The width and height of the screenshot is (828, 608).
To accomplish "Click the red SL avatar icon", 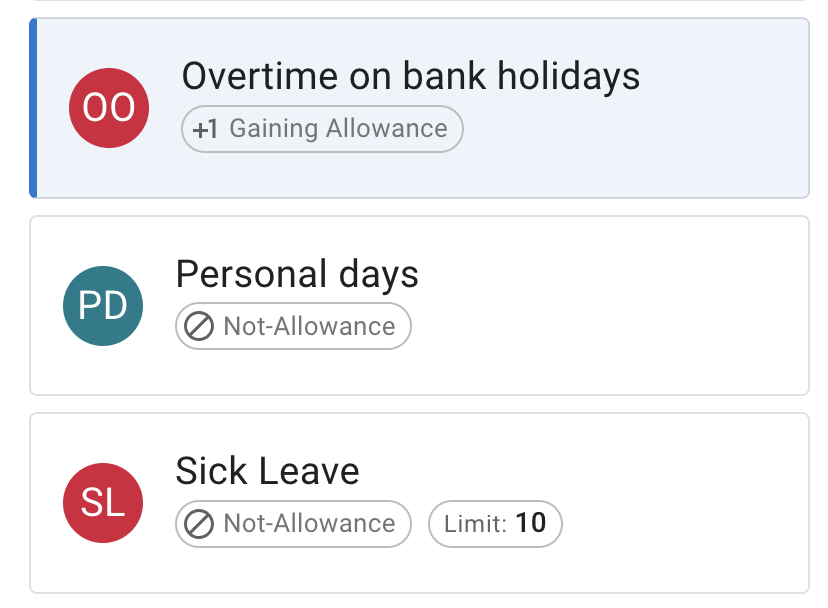I will [103, 503].
